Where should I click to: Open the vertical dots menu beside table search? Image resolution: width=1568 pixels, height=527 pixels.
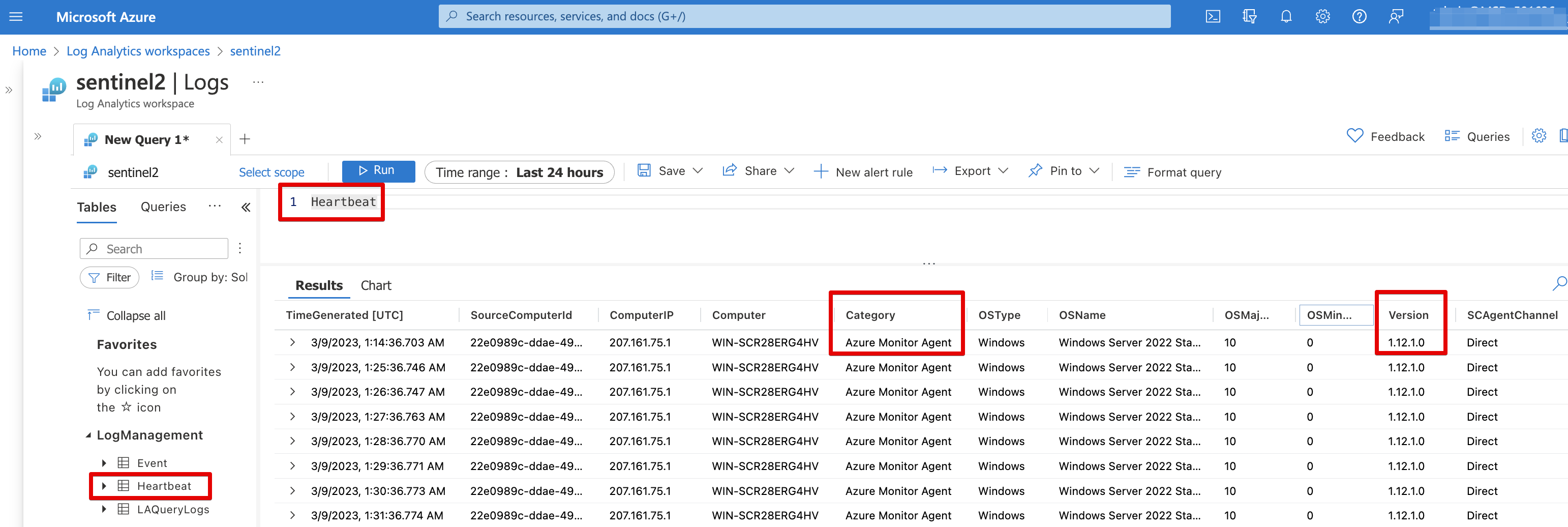pyautogui.click(x=240, y=249)
